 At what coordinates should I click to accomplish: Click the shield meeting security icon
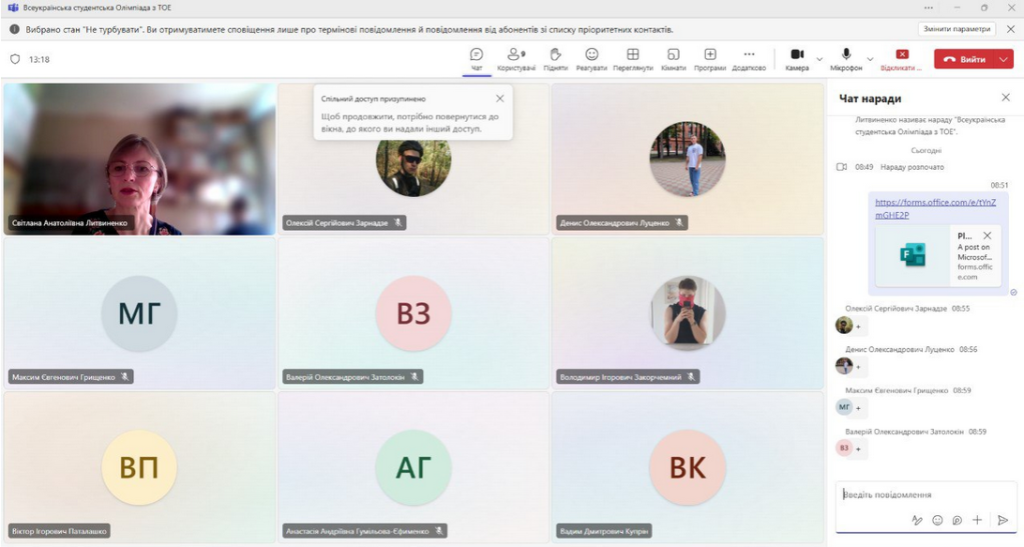pos(15,59)
